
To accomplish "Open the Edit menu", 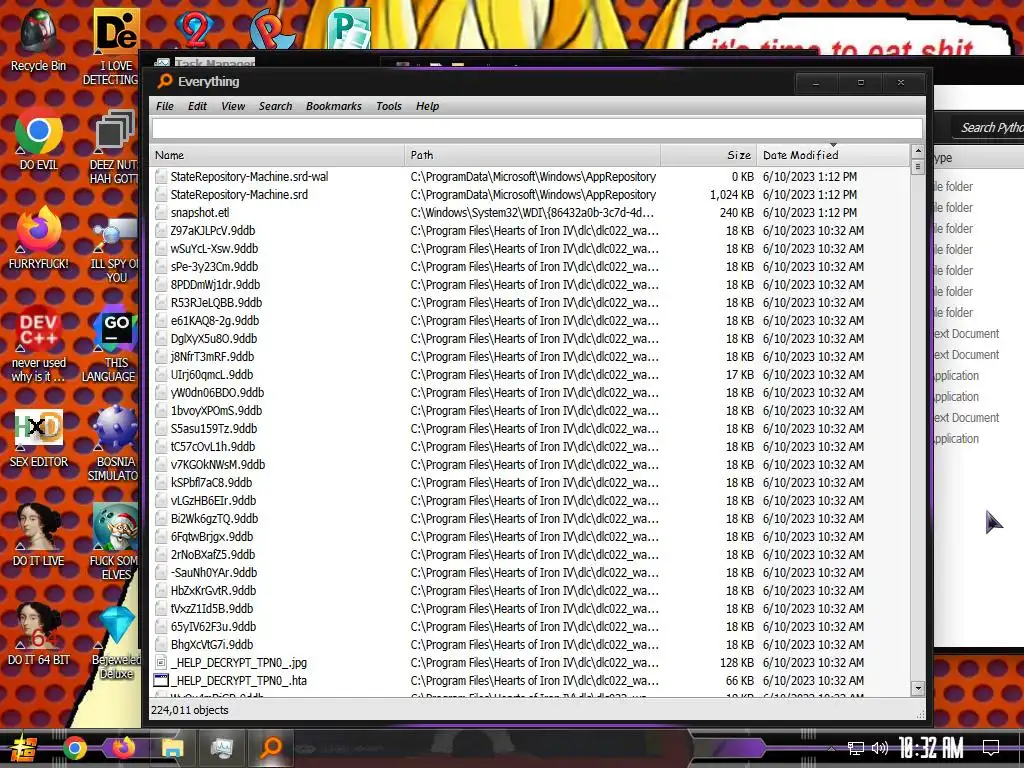I will (197, 106).
